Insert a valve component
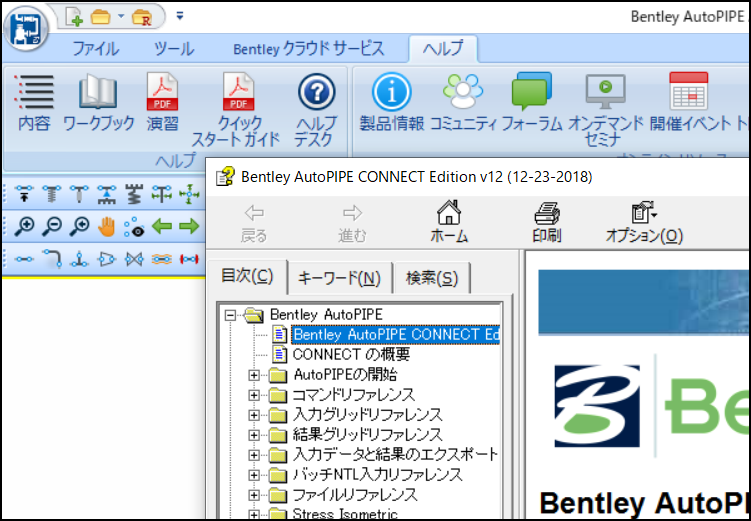 (134, 259)
